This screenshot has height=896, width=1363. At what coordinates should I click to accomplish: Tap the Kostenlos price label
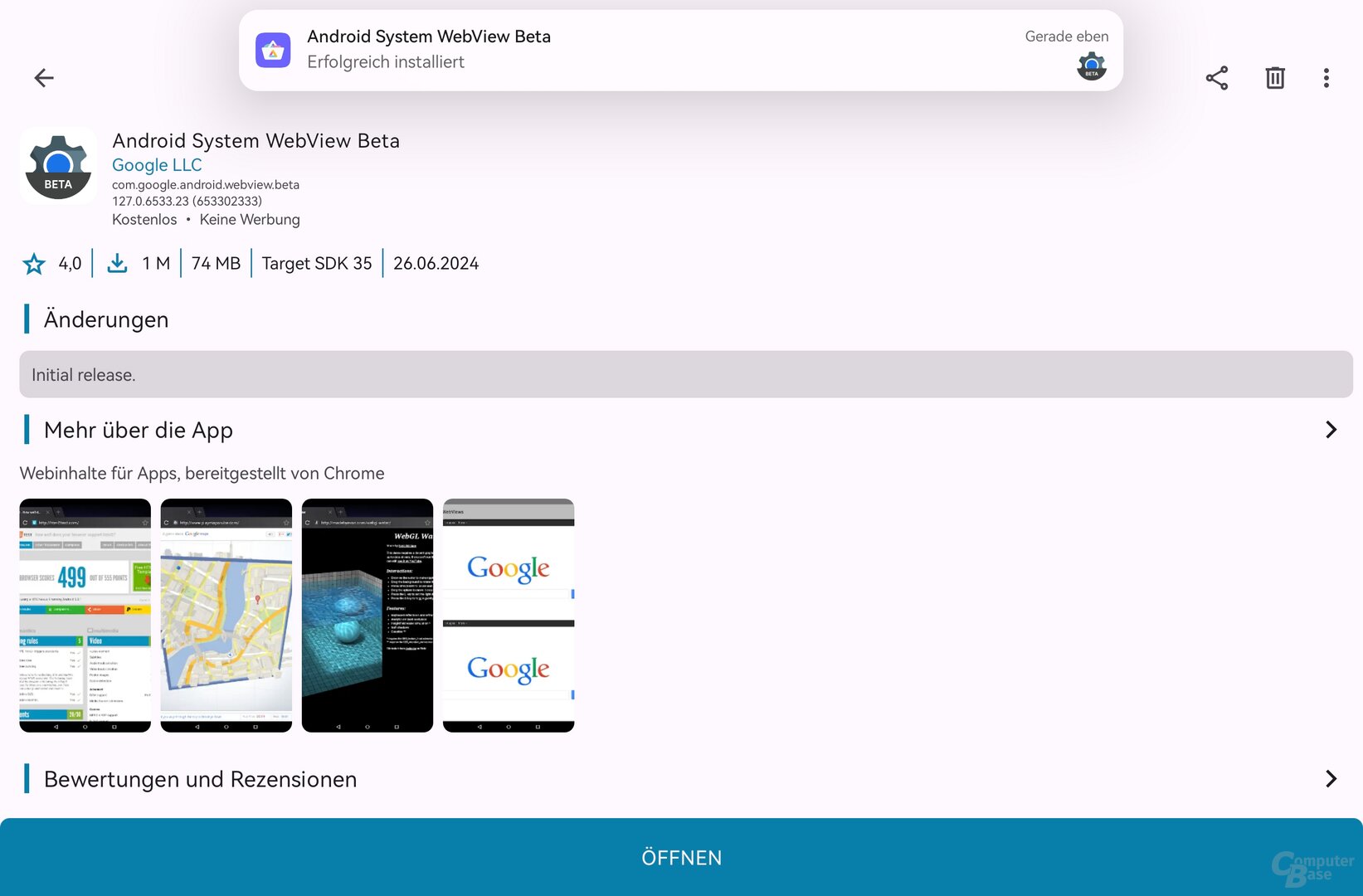pos(144,220)
